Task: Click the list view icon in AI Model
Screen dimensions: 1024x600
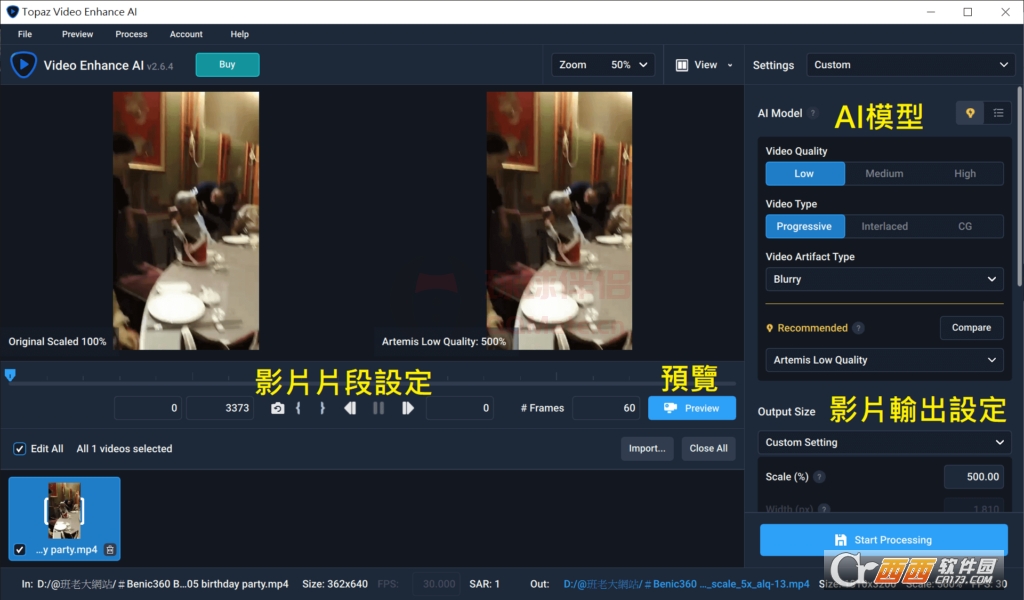Action: (998, 113)
